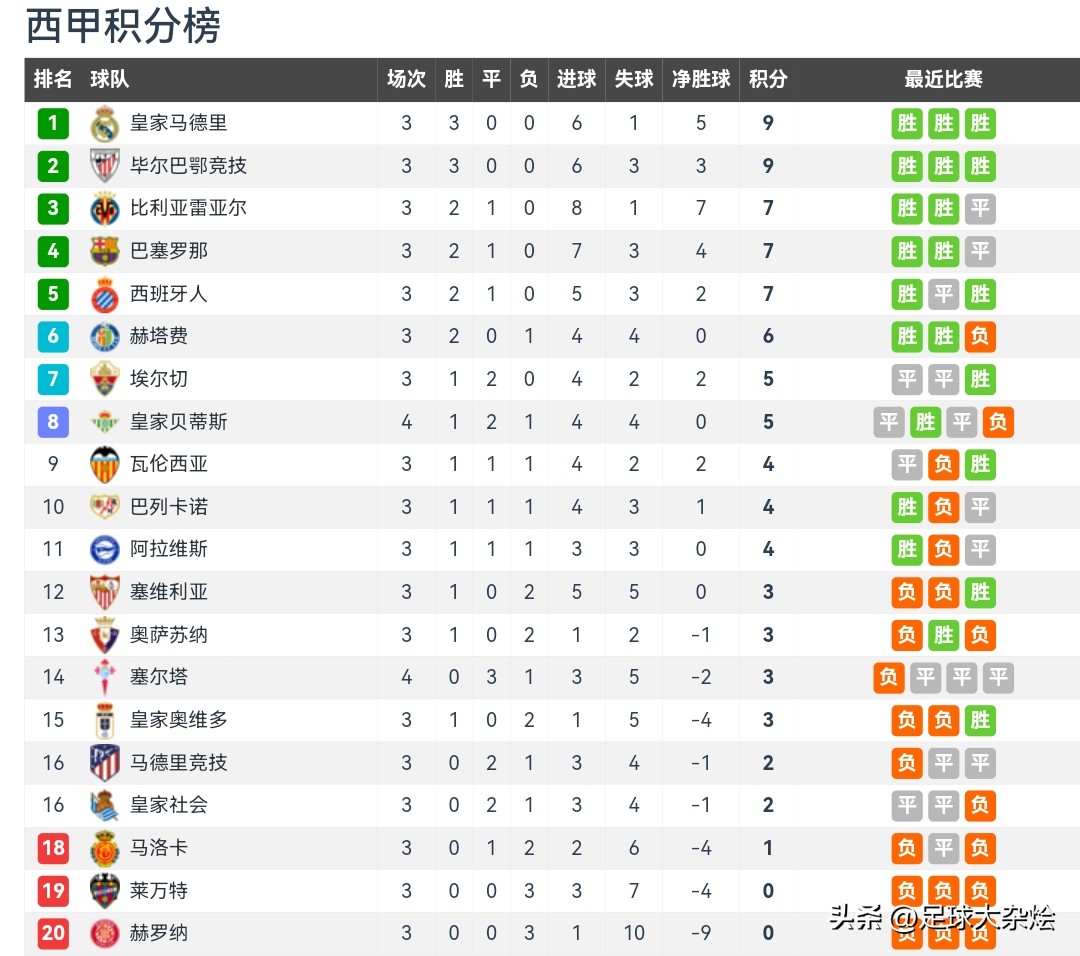Open team link 巴塞罗那
Image resolution: width=1080 pixels, height=956 pixels.
tap(169, 251)
